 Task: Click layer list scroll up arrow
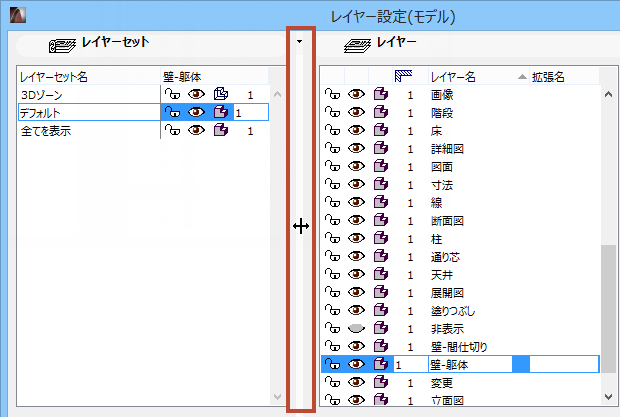[609, 94]
